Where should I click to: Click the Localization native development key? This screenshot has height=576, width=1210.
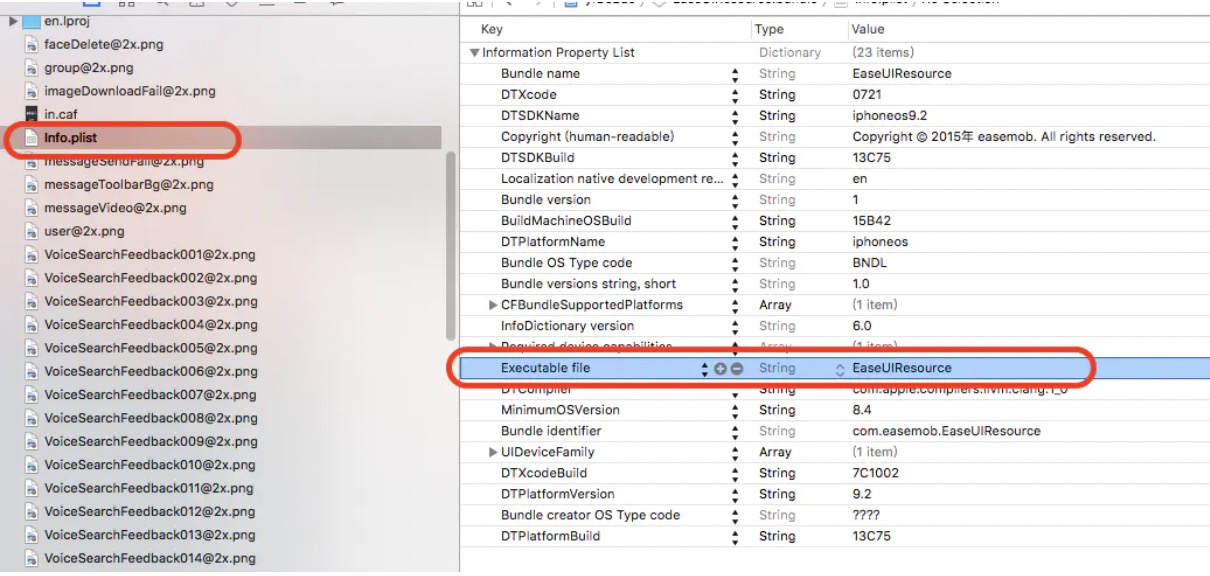[612, 179]
